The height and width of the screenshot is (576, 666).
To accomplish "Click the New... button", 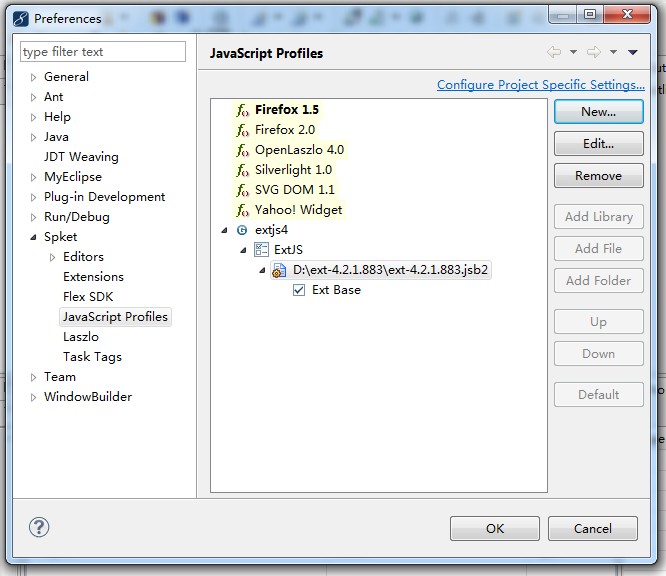I will (x=598, y=112).
